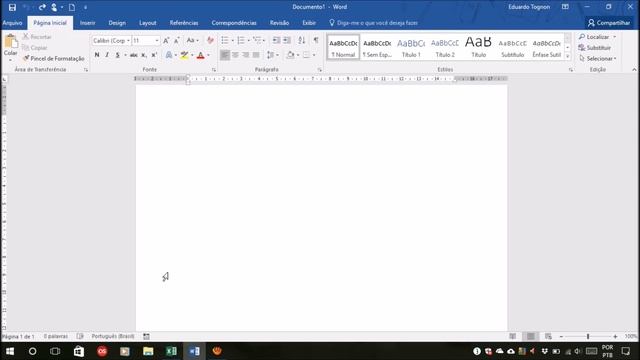Apply the red font color A
Screen dimensions: 640x360
(201, 55)
